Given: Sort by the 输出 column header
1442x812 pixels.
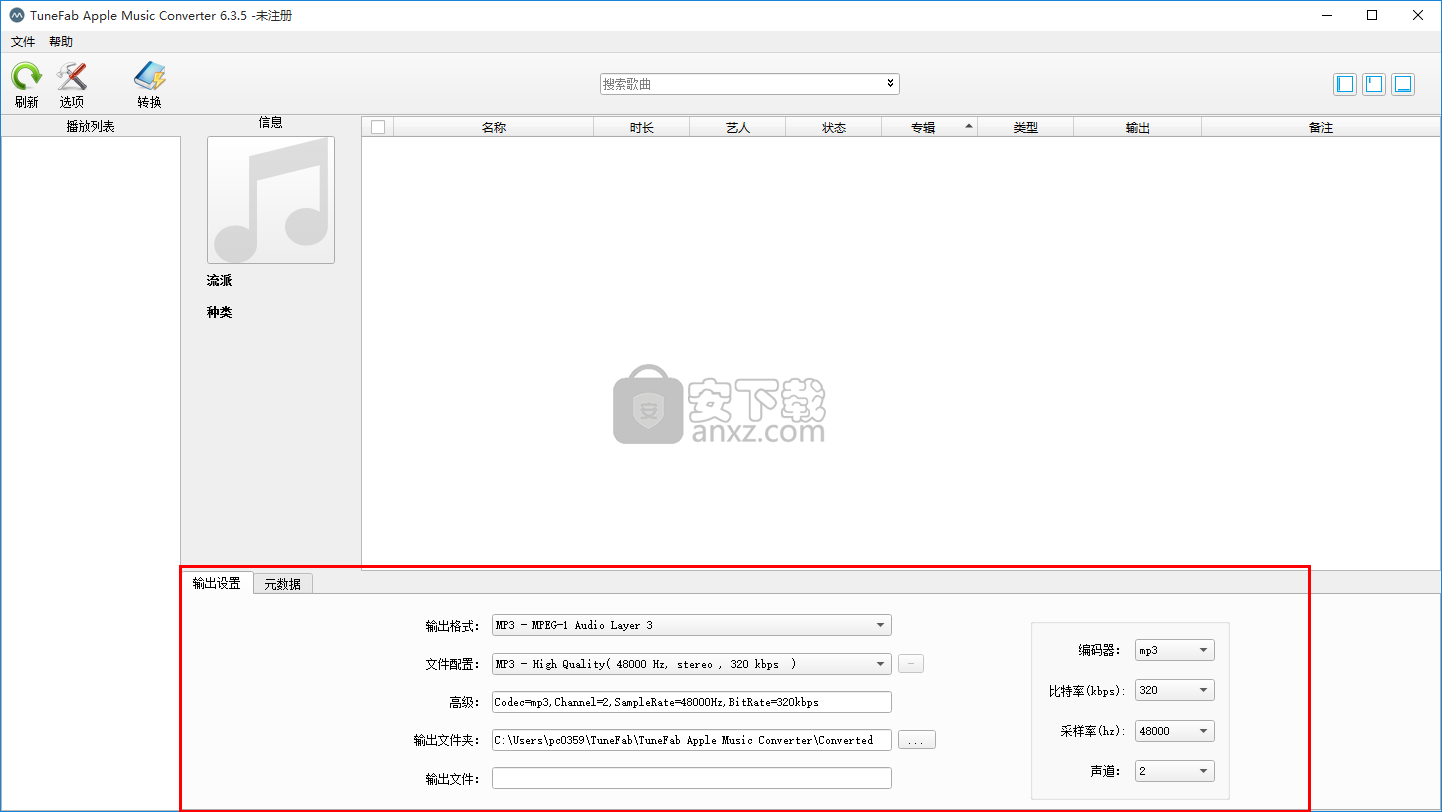Looking at the screenshot, I should [x=1138, y=127].
